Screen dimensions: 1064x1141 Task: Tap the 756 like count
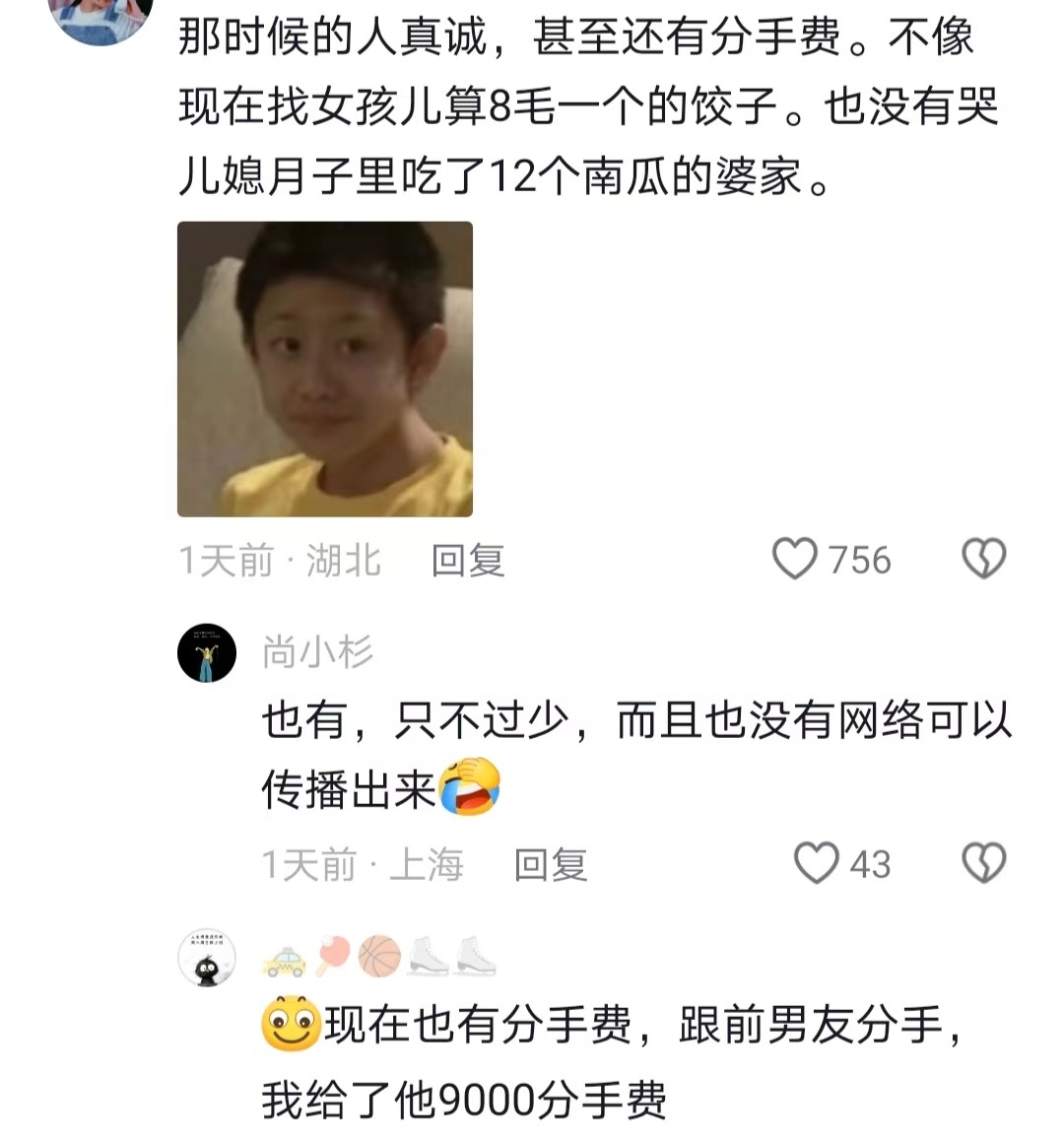click(x=859, y=561)
